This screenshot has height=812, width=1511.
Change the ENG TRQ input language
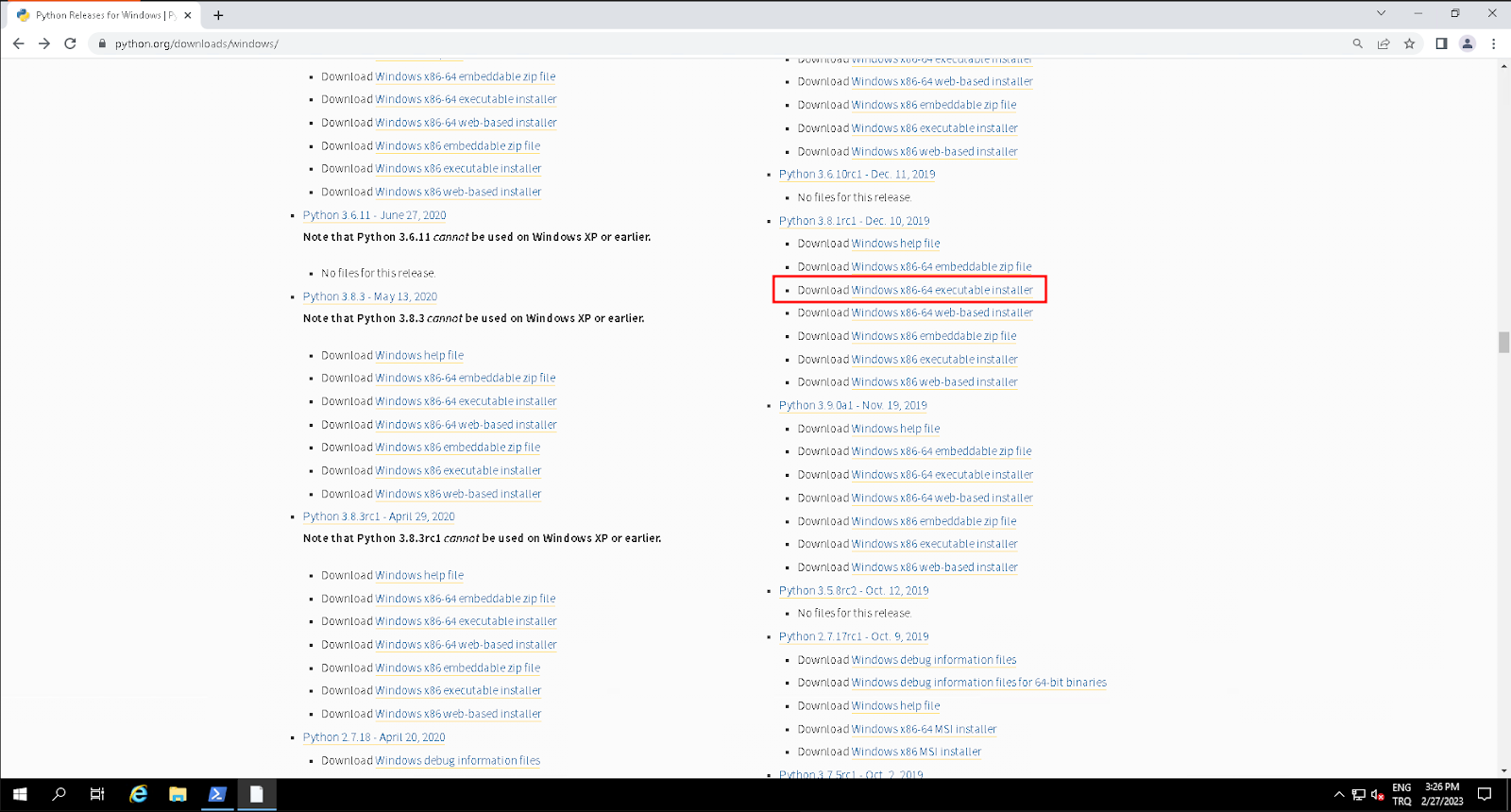point(1401,794)
